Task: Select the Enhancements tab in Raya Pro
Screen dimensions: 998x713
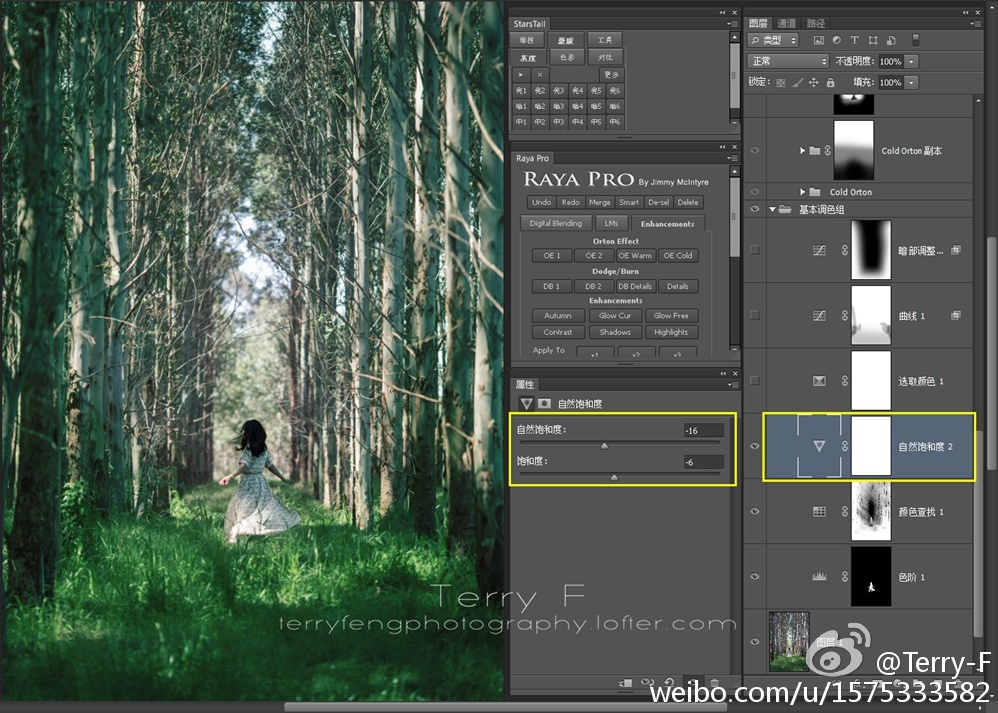Action: pos(668,223)
